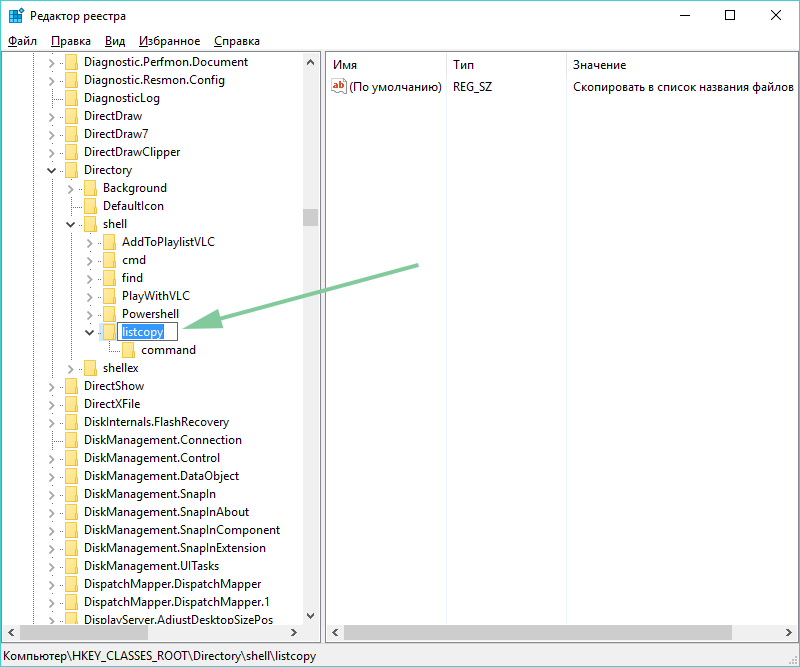Click the PlayWithVLC folder icon
Viewport: 800px width, 667px height.
click(109, 296)
